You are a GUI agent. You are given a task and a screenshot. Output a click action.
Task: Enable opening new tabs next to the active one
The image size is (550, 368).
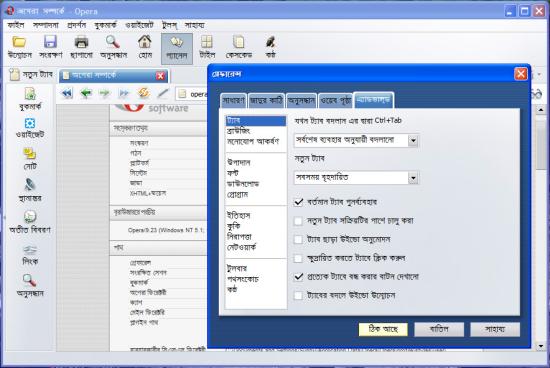tap(299, 221)
